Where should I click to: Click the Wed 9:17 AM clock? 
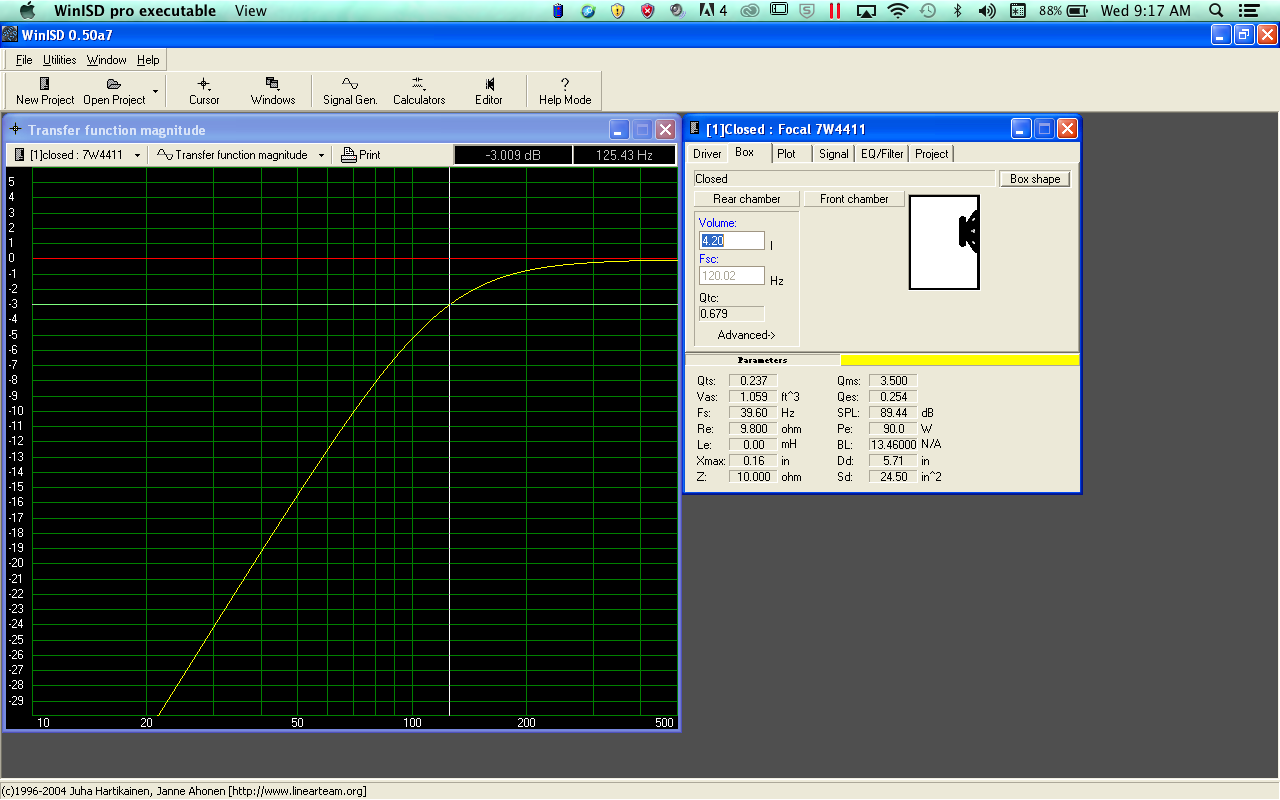pyautogui.click(x=1145, y=11)
